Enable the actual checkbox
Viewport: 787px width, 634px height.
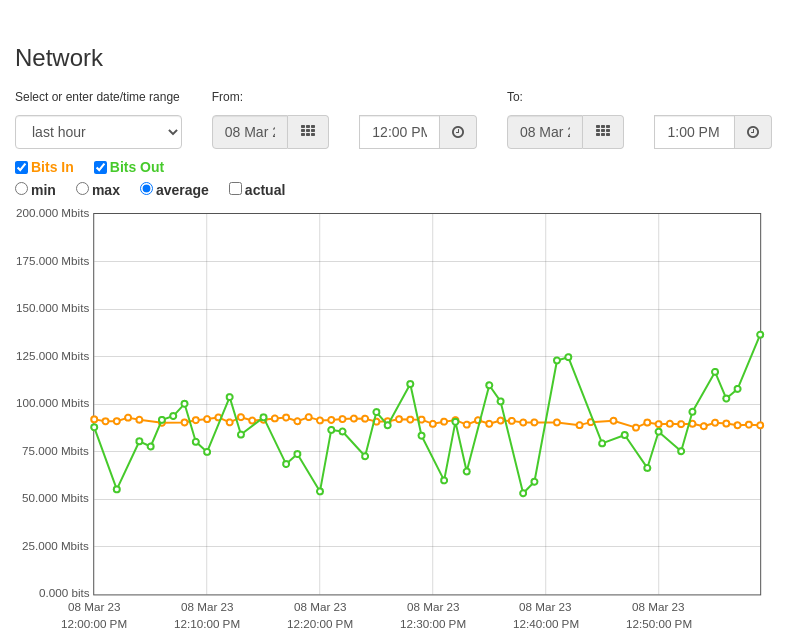tap(235, 189)
